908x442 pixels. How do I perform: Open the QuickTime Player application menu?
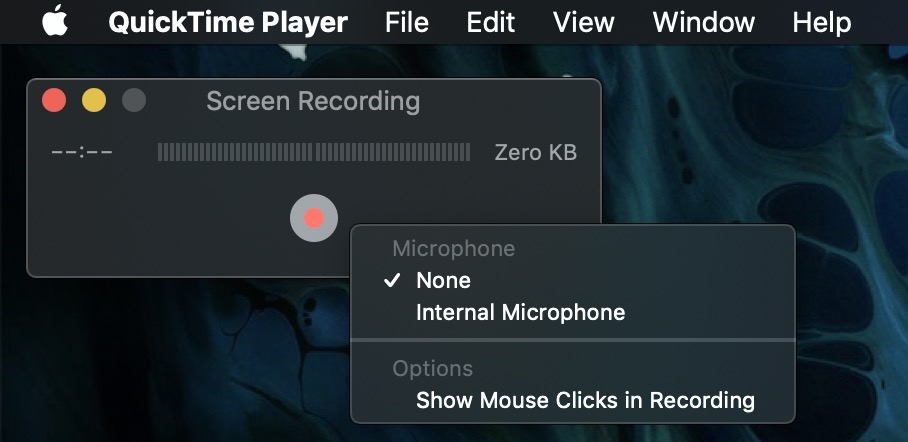point(228,22)
